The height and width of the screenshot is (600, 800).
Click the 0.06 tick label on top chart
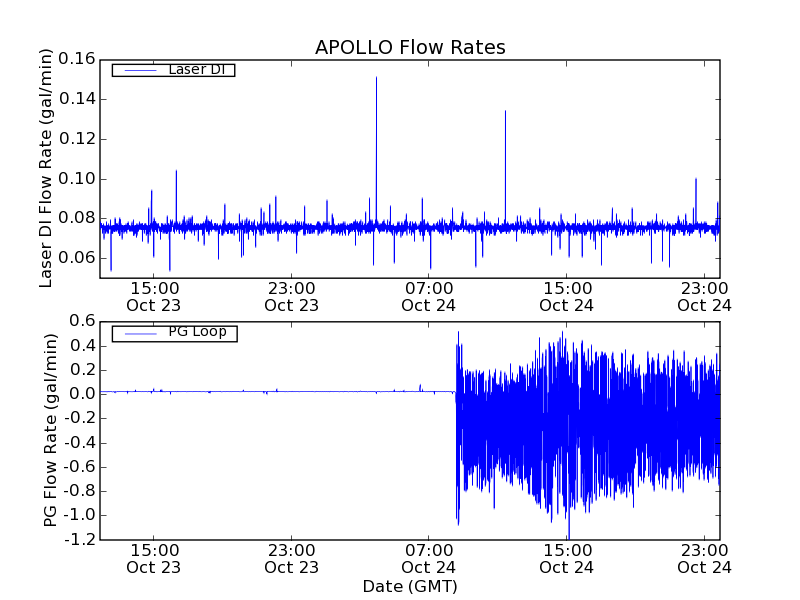coord(77,258)
